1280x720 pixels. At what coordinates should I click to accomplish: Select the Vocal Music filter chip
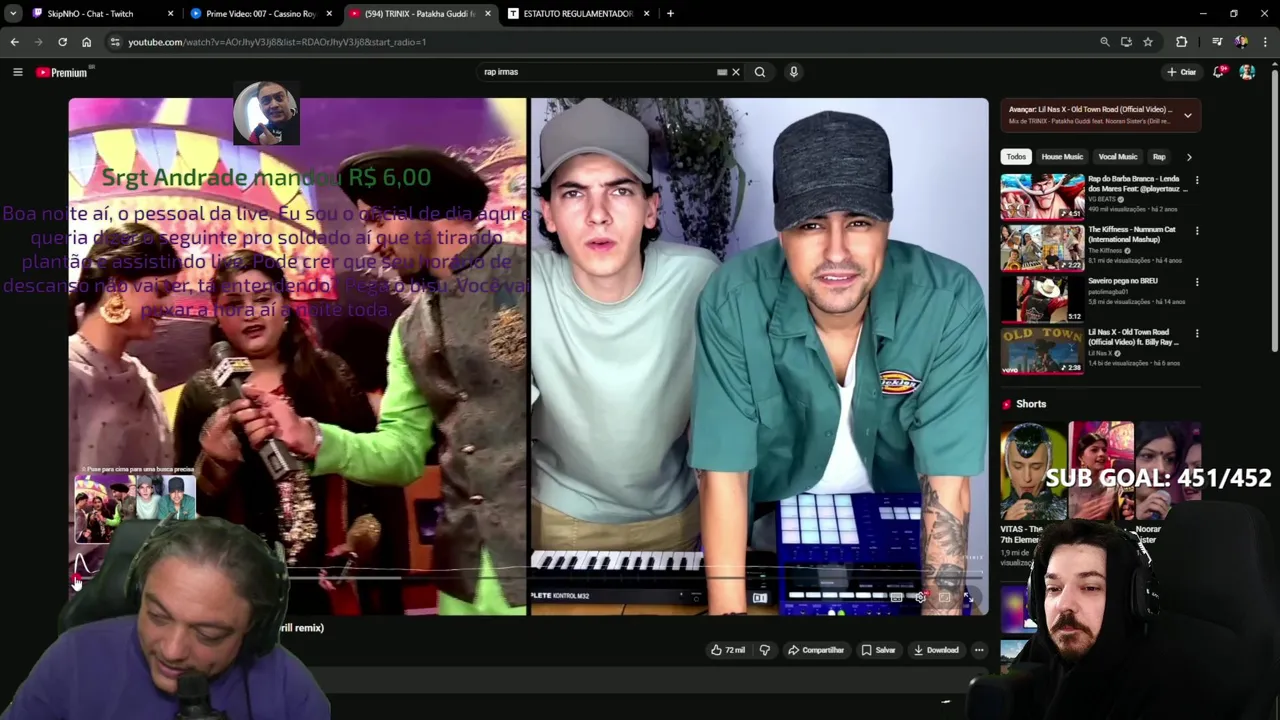coord(1118,157)
